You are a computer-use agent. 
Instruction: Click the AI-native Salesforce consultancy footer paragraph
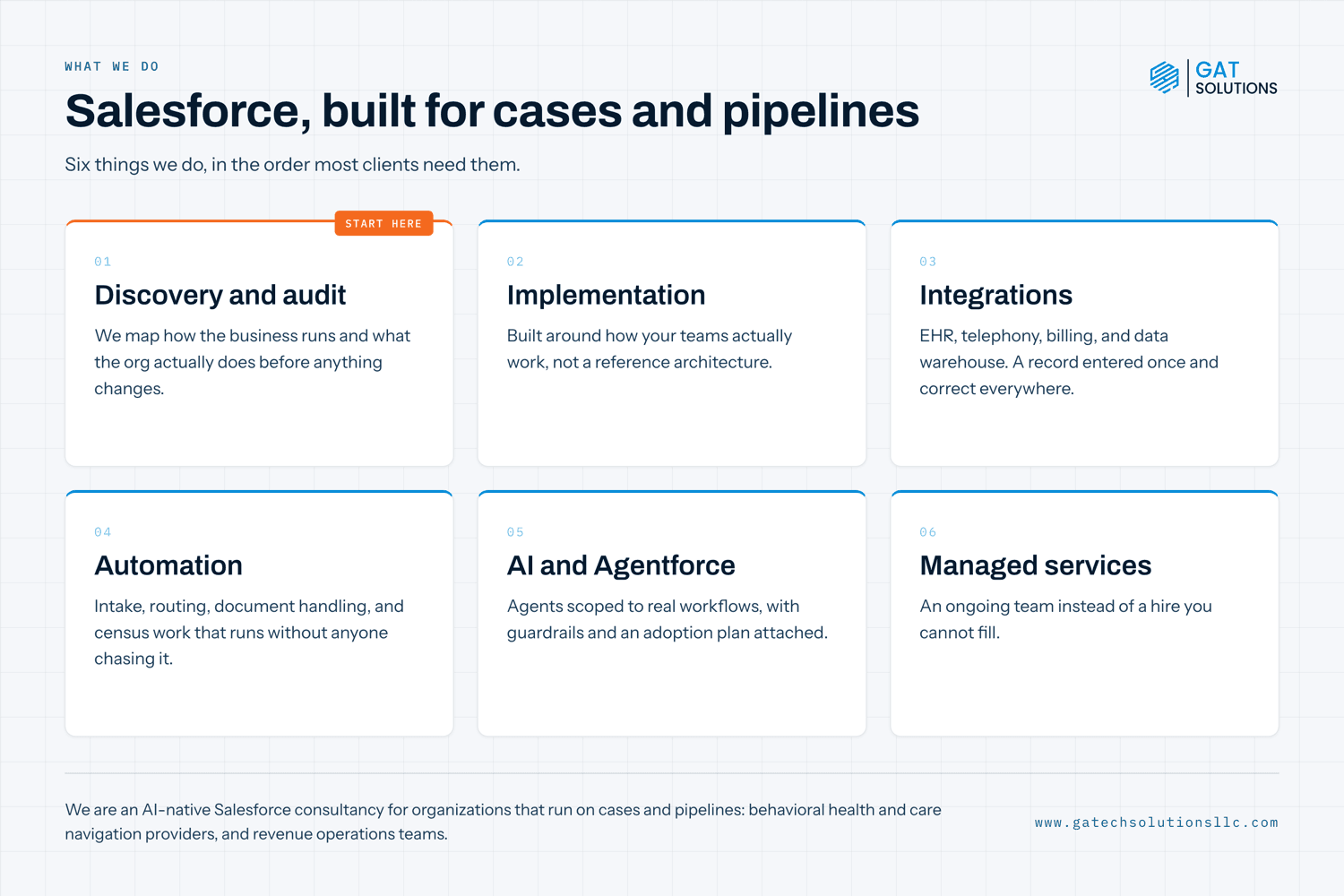tap(503, 822)
